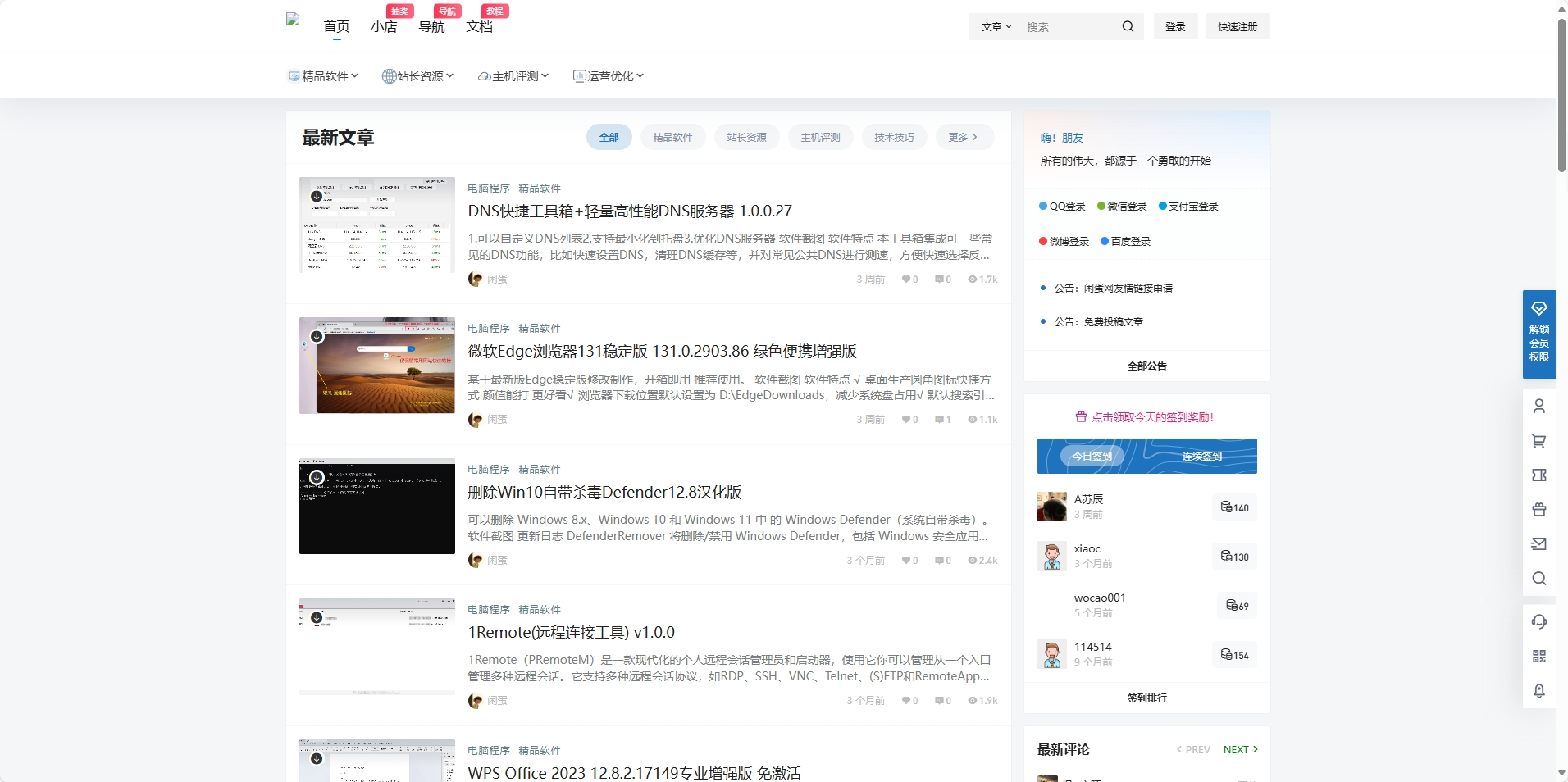This screenshot has height=782, width=1568.
Task: Click points badge 154 for 114514
Action: pyautogui.click(x=1234, y=655)
